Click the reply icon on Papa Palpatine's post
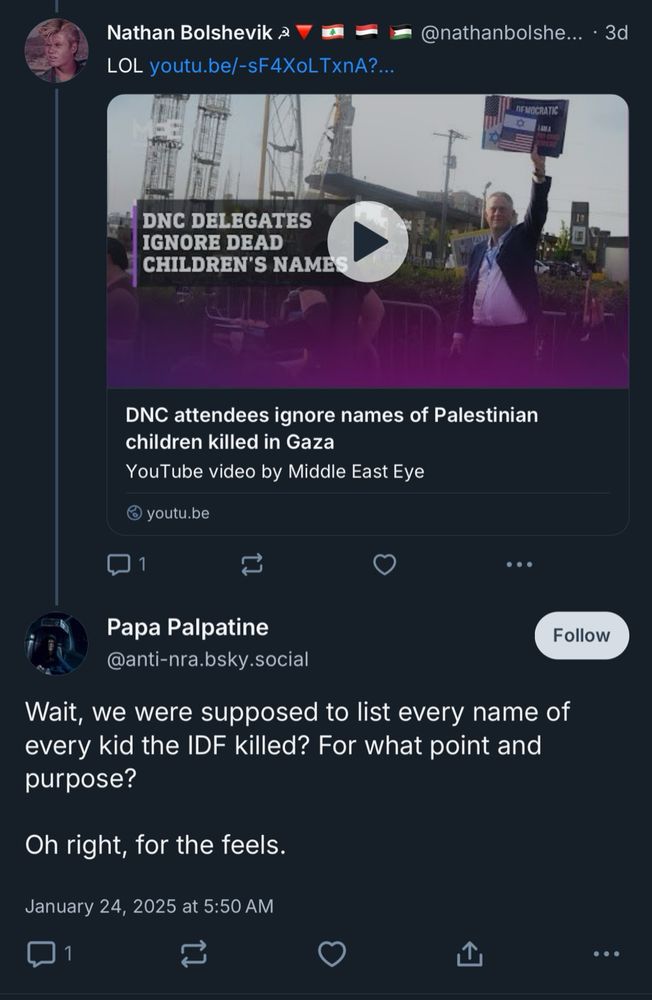This screenshot has height=1000, width=652. click(x=40, y=953)
